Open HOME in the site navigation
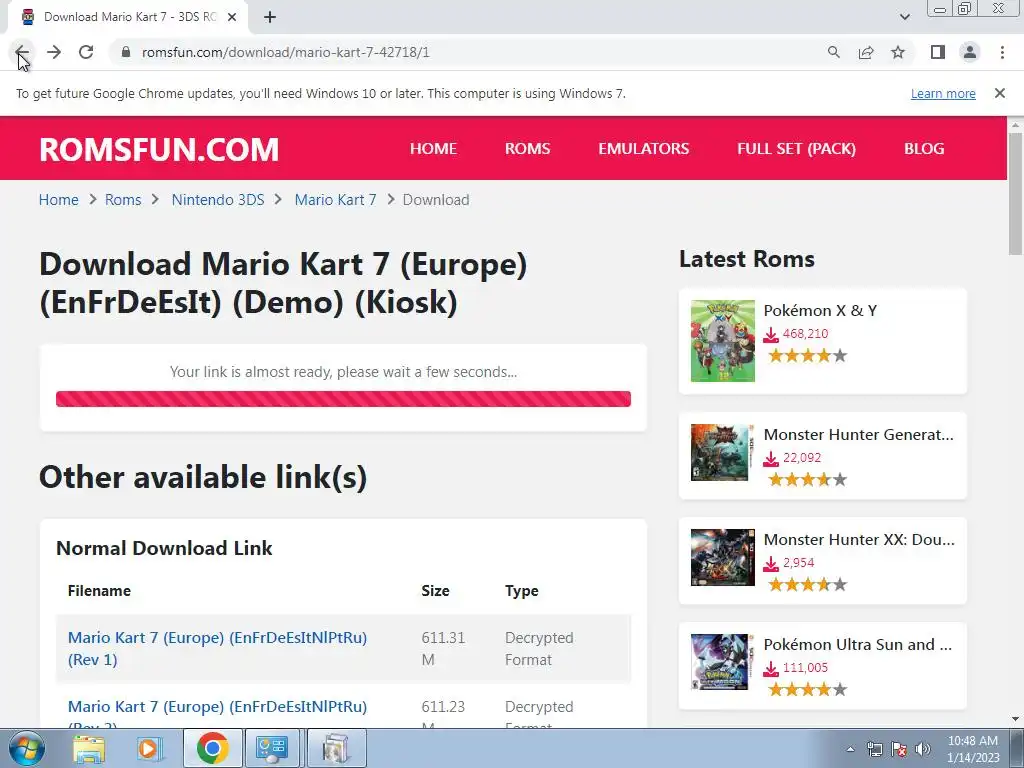 pyautogui.click(x=433, y=148)
